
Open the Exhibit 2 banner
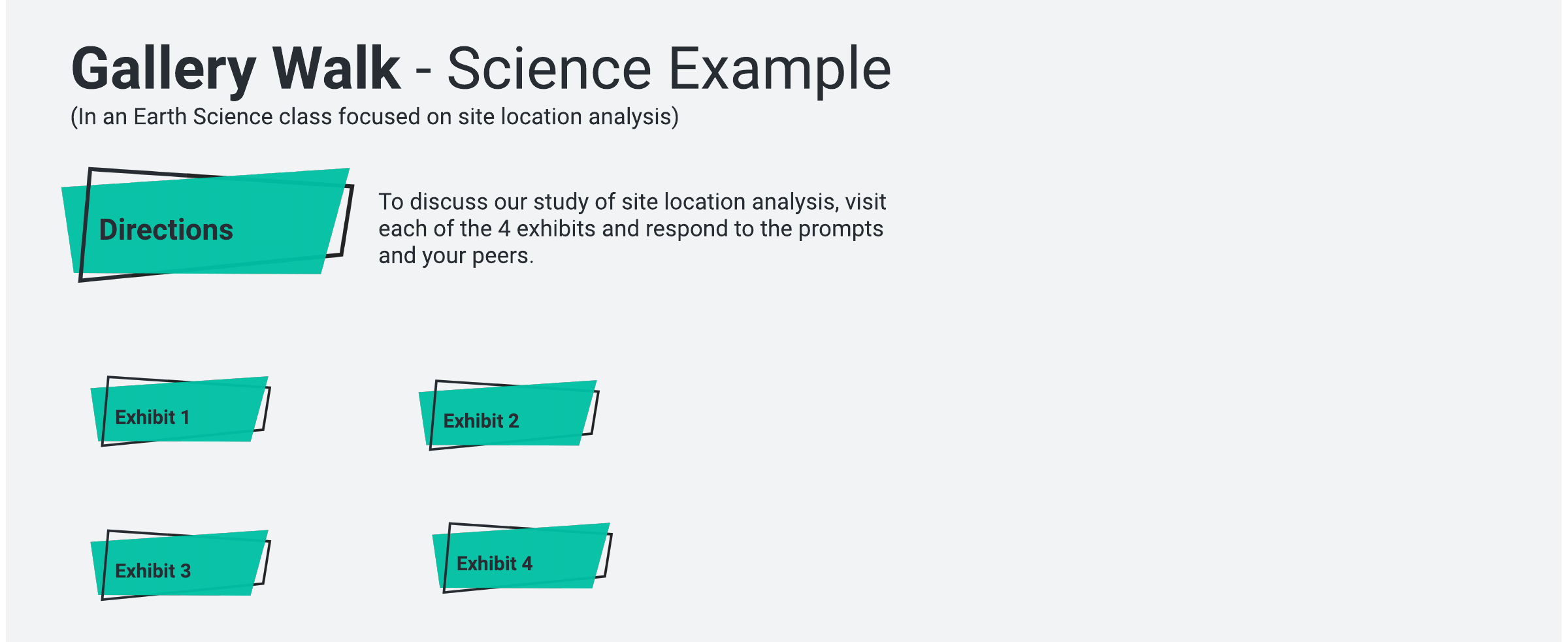508,415
